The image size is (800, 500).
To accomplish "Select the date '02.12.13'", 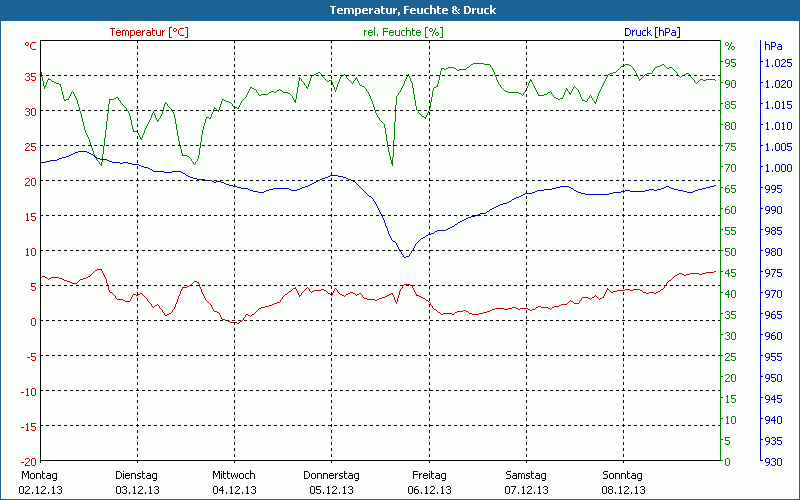I will click(40, 490).
